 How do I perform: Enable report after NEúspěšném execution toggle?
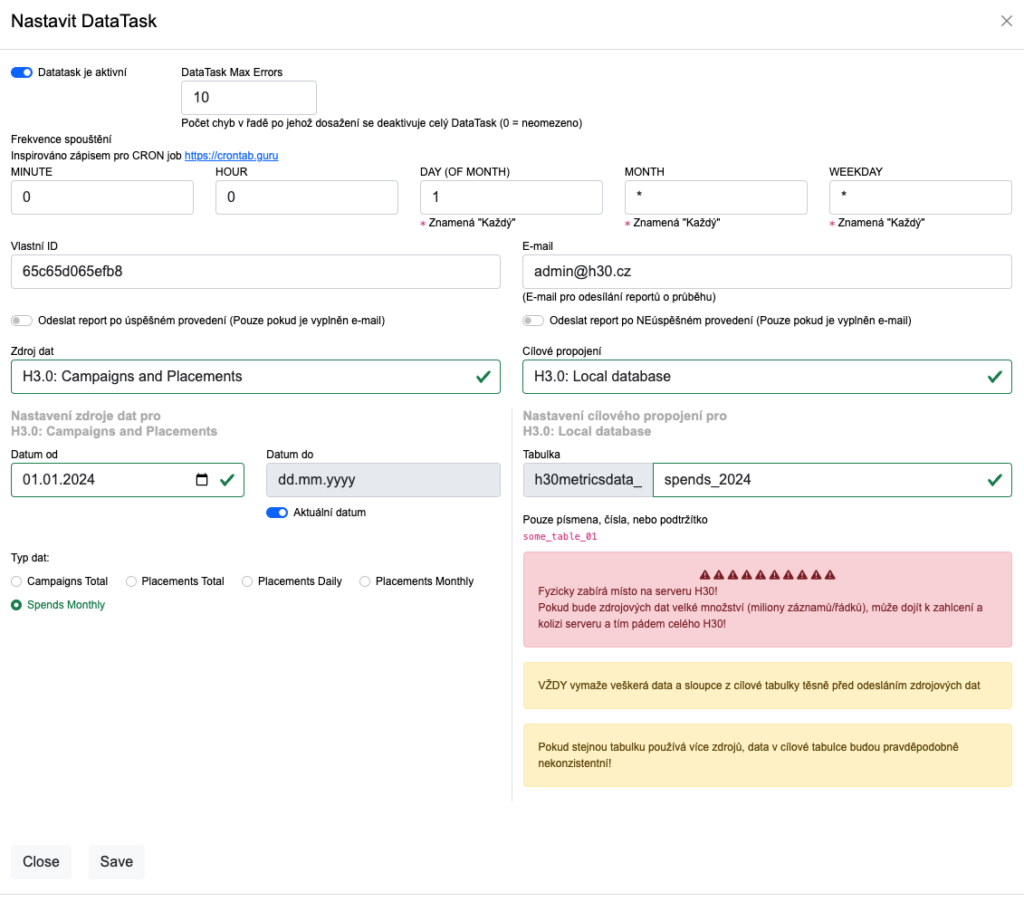534,321
